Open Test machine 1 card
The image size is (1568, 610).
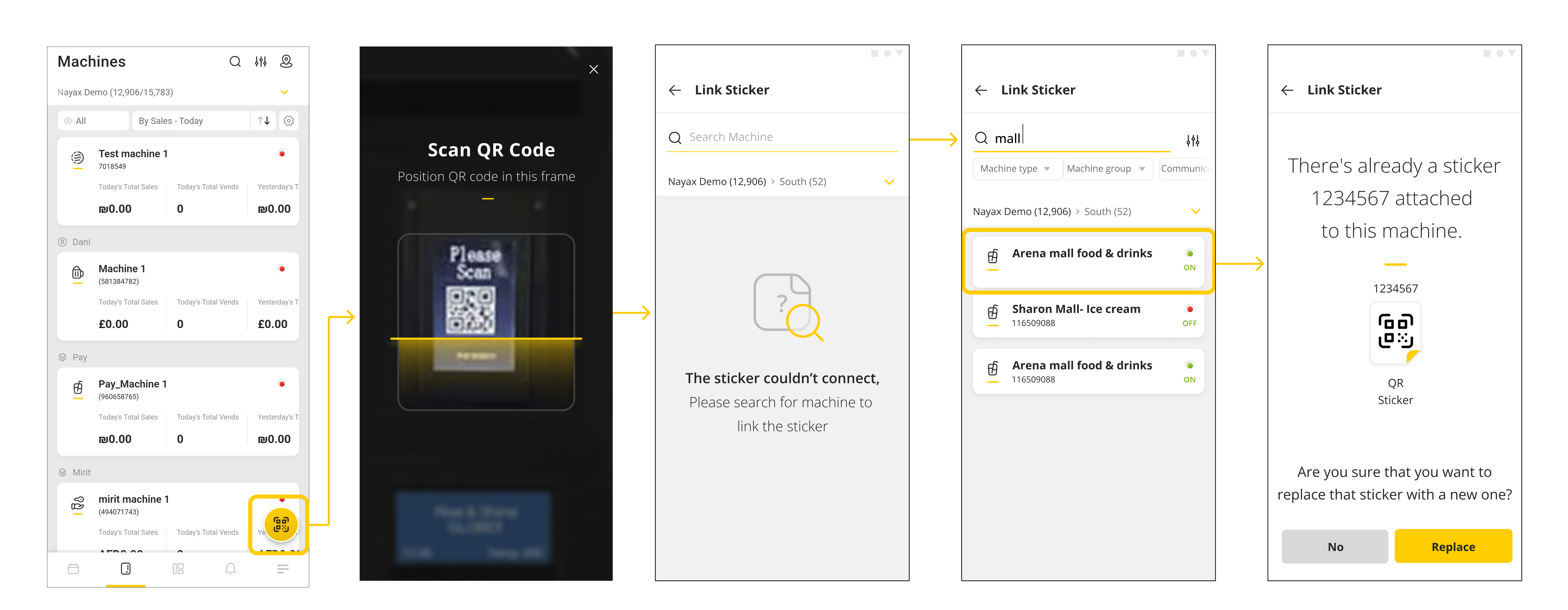point(178,181)
